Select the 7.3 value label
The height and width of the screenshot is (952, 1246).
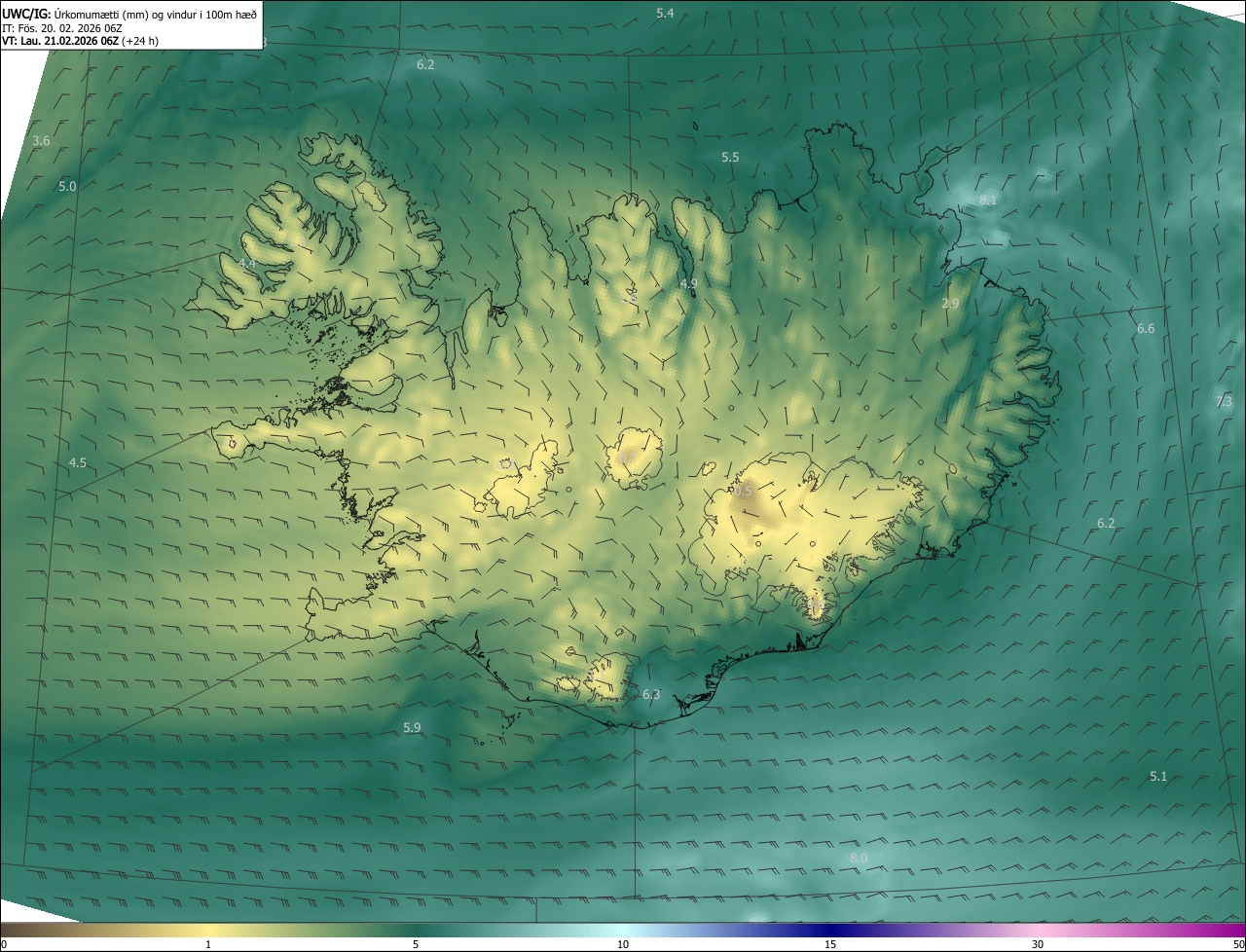pos(1224,401)
